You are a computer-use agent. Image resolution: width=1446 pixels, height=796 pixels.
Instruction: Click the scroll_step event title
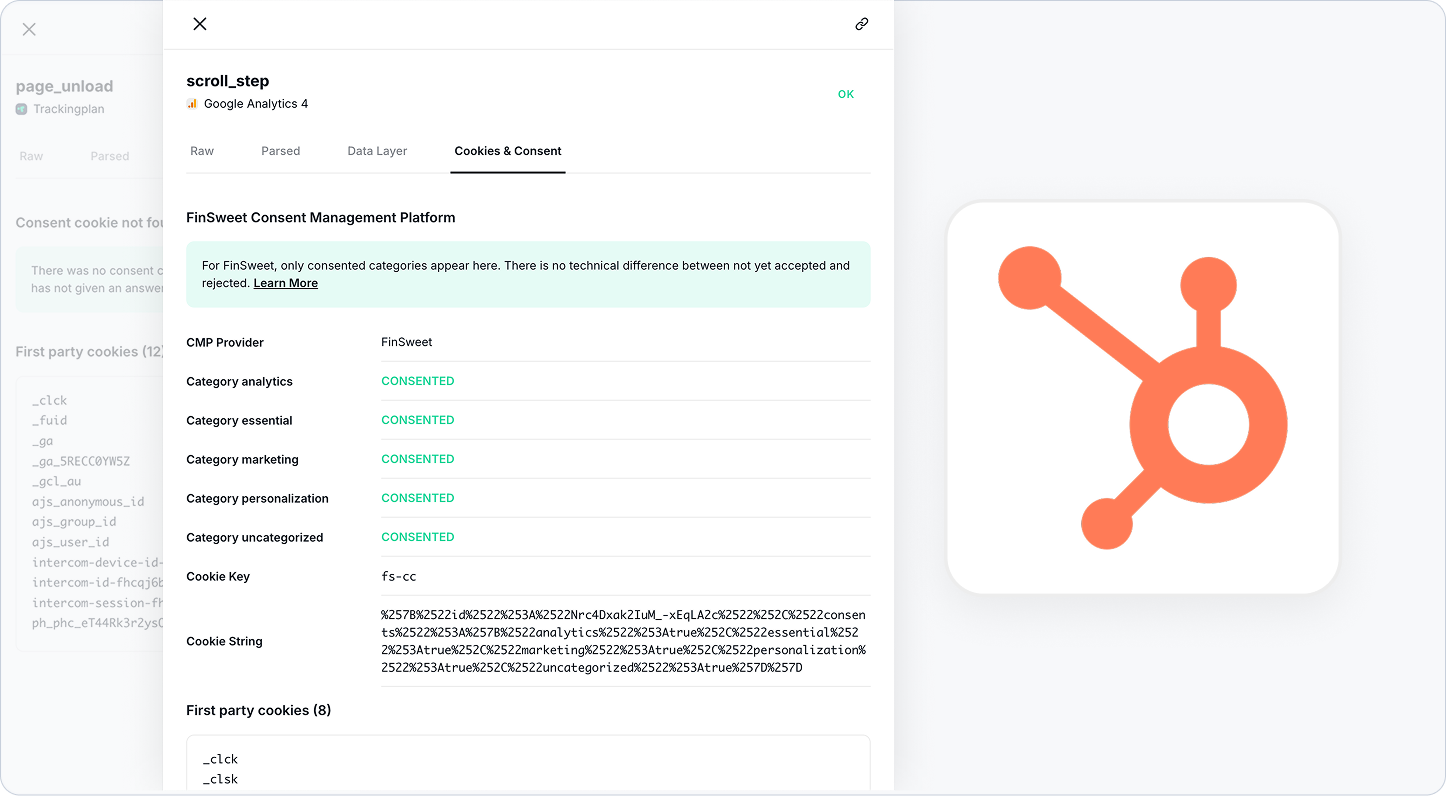coord(228,81)
